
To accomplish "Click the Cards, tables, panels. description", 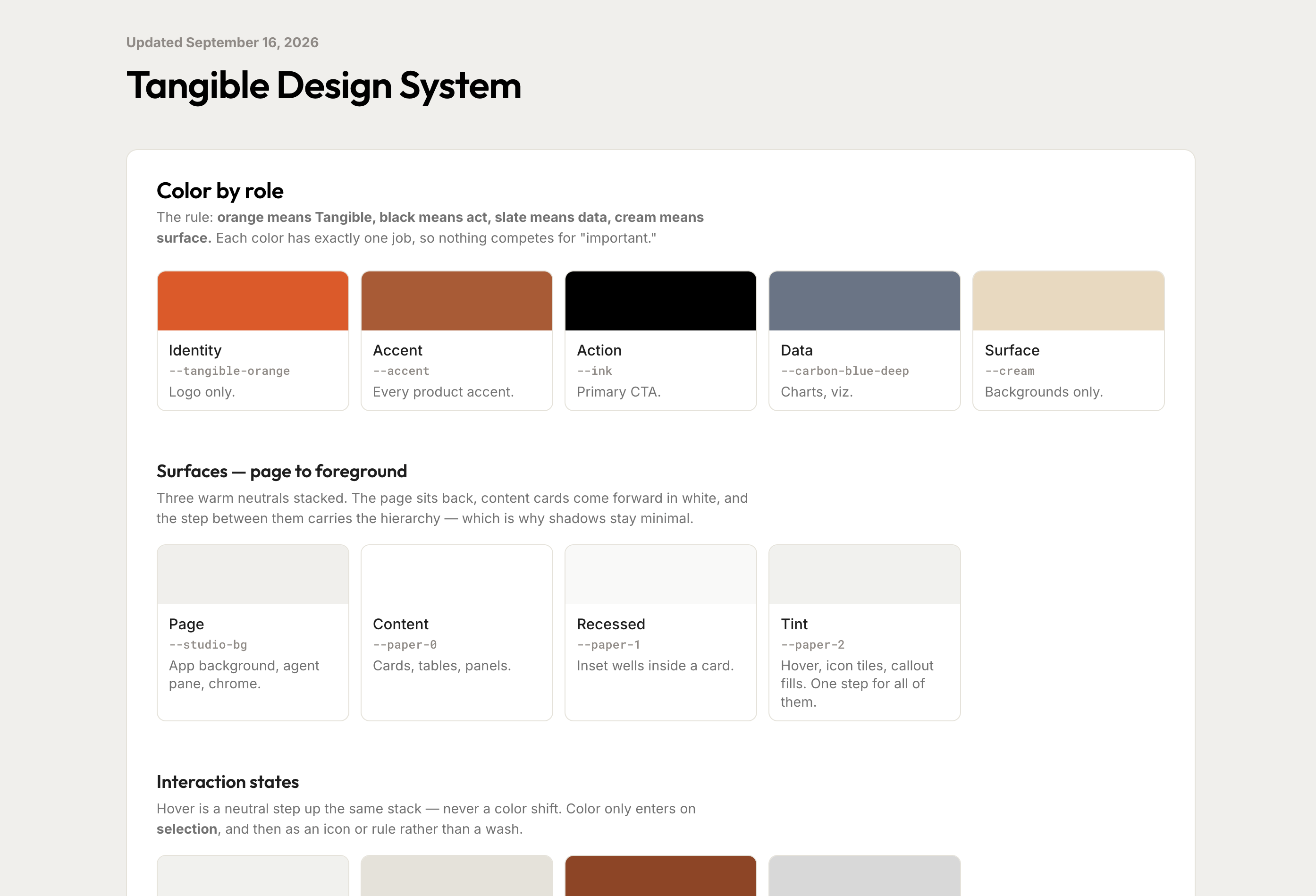I will (442, 666).
